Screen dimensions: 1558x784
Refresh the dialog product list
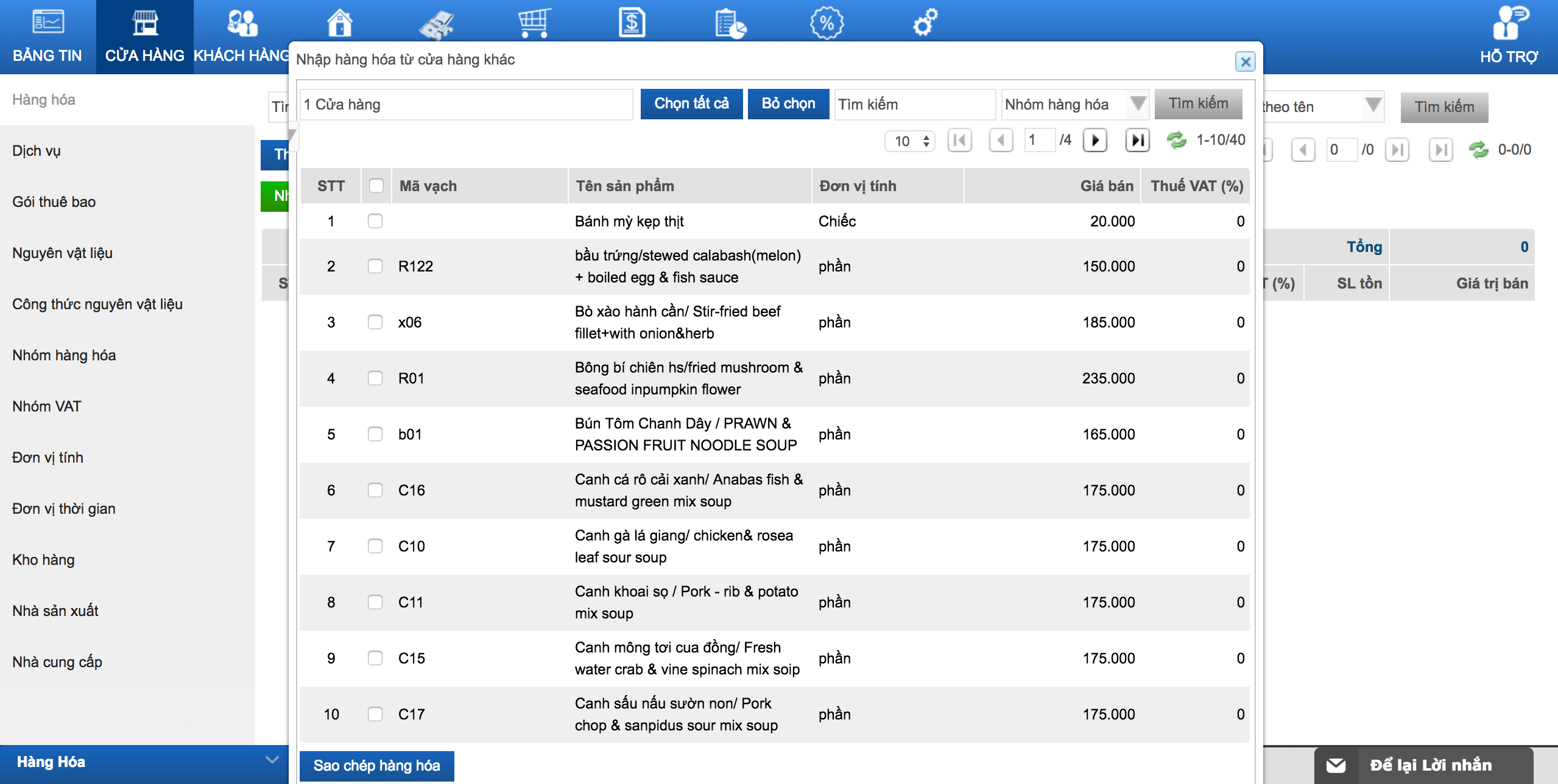click(x=1176, y=141)
